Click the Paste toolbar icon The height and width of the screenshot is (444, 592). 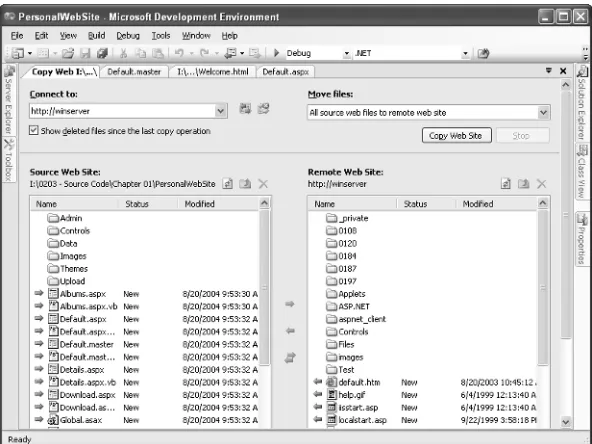coord(158,53)
